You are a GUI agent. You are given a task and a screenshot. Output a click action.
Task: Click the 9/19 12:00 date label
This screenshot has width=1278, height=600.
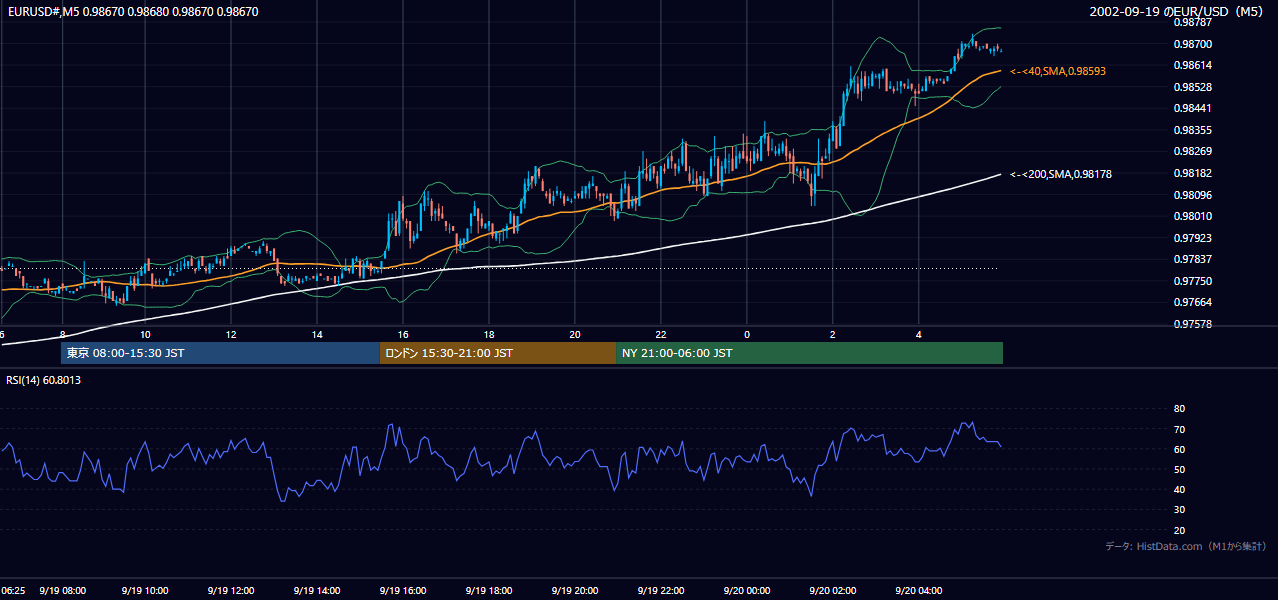pos(233,590)
